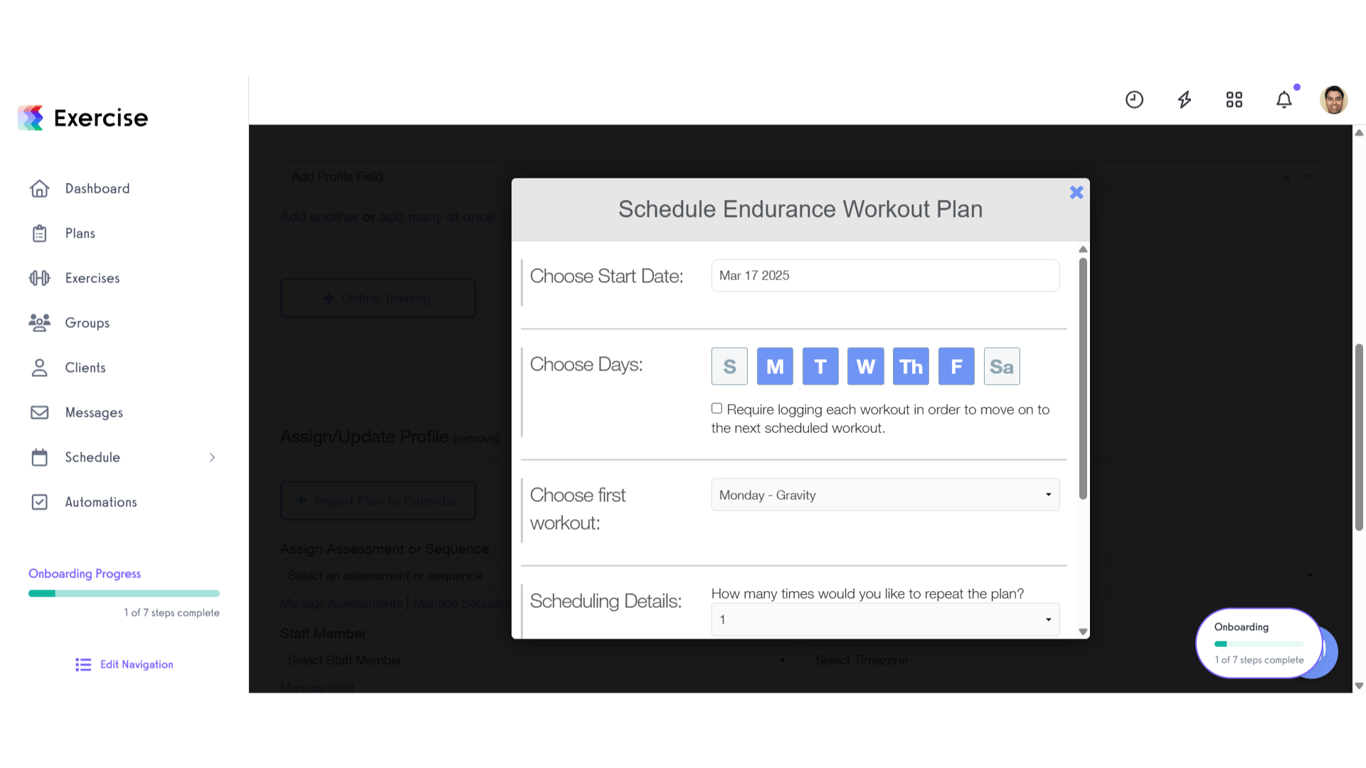Select Sunday in Choose Days
The height and width of the screenshot is (768, 1366).
pyautogui.click(x=729, y=366)
